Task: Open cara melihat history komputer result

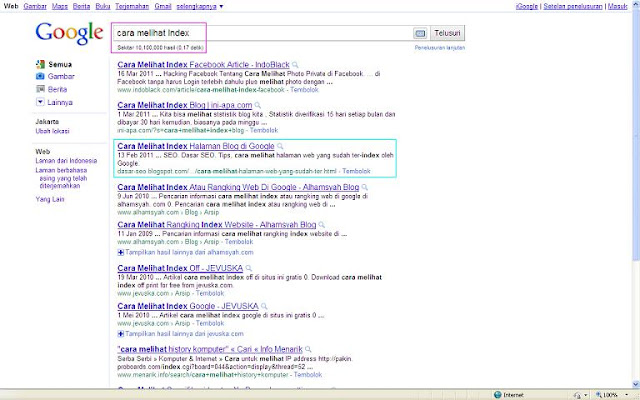Action: [210, 349]
